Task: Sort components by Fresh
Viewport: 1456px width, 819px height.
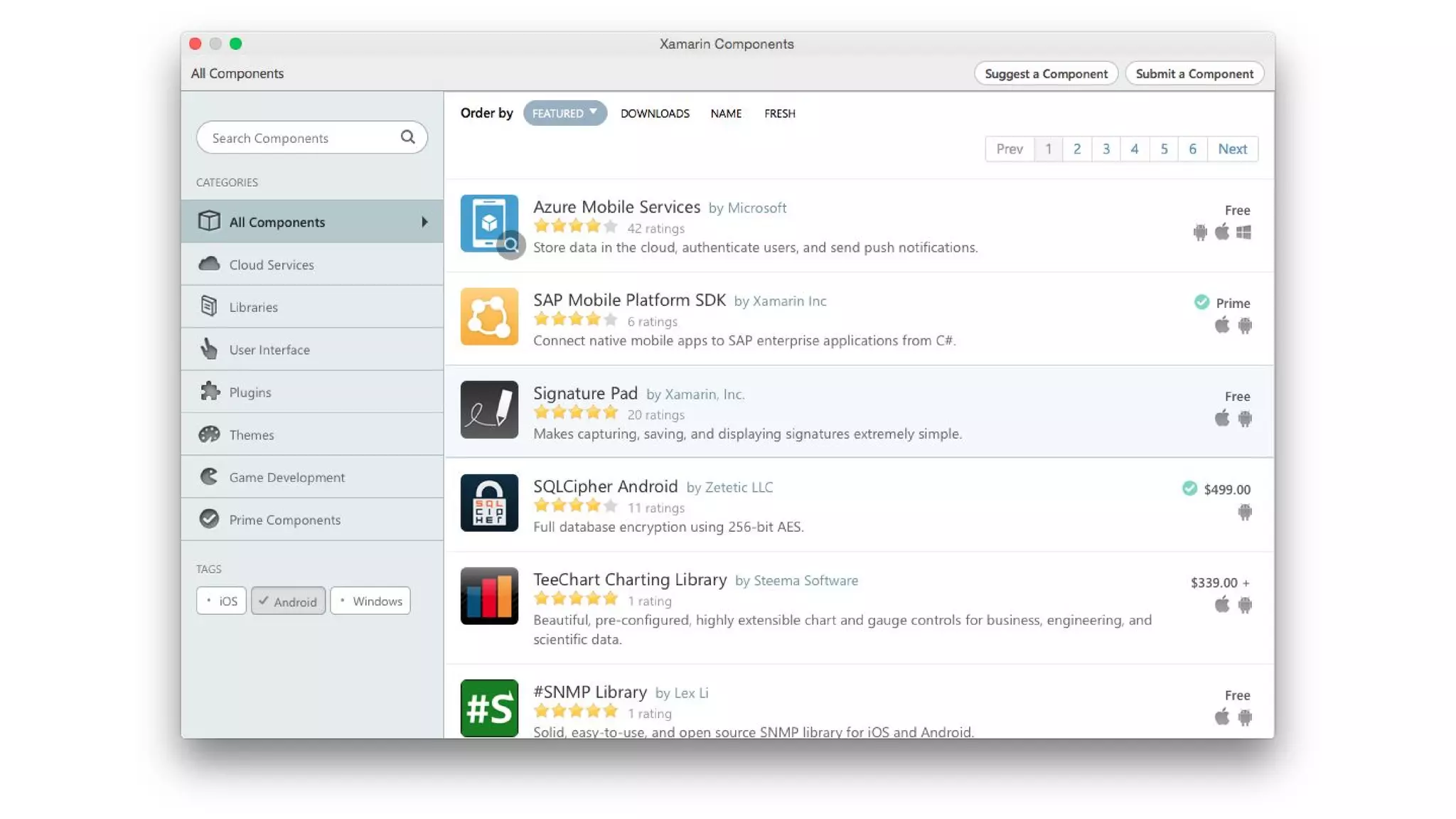Action: pos(779,113)
